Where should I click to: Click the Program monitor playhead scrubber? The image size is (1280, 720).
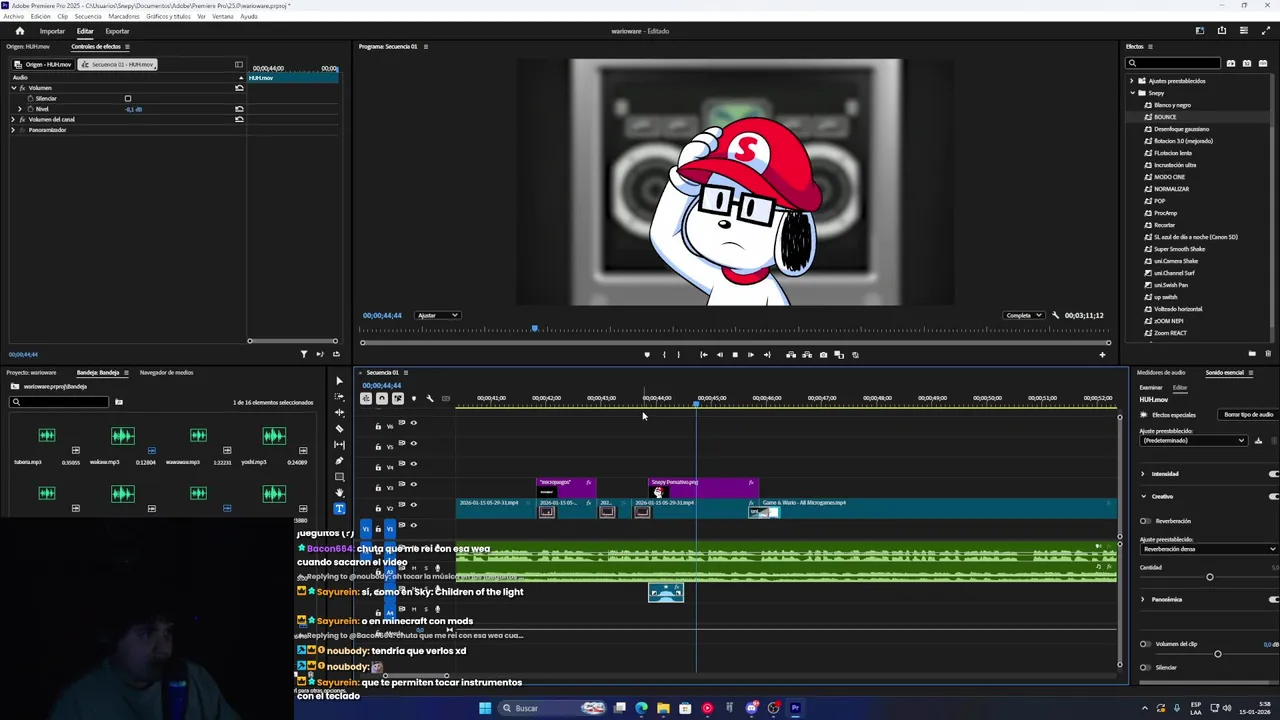(x=535, y=328)
